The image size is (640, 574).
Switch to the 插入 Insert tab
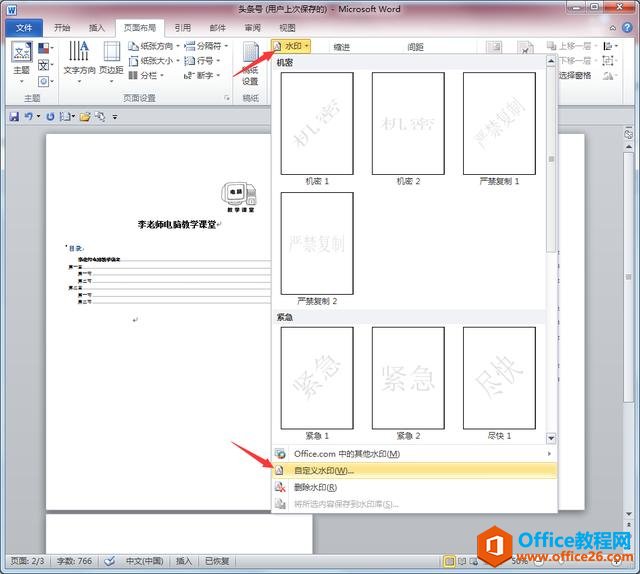click(97, 28)
